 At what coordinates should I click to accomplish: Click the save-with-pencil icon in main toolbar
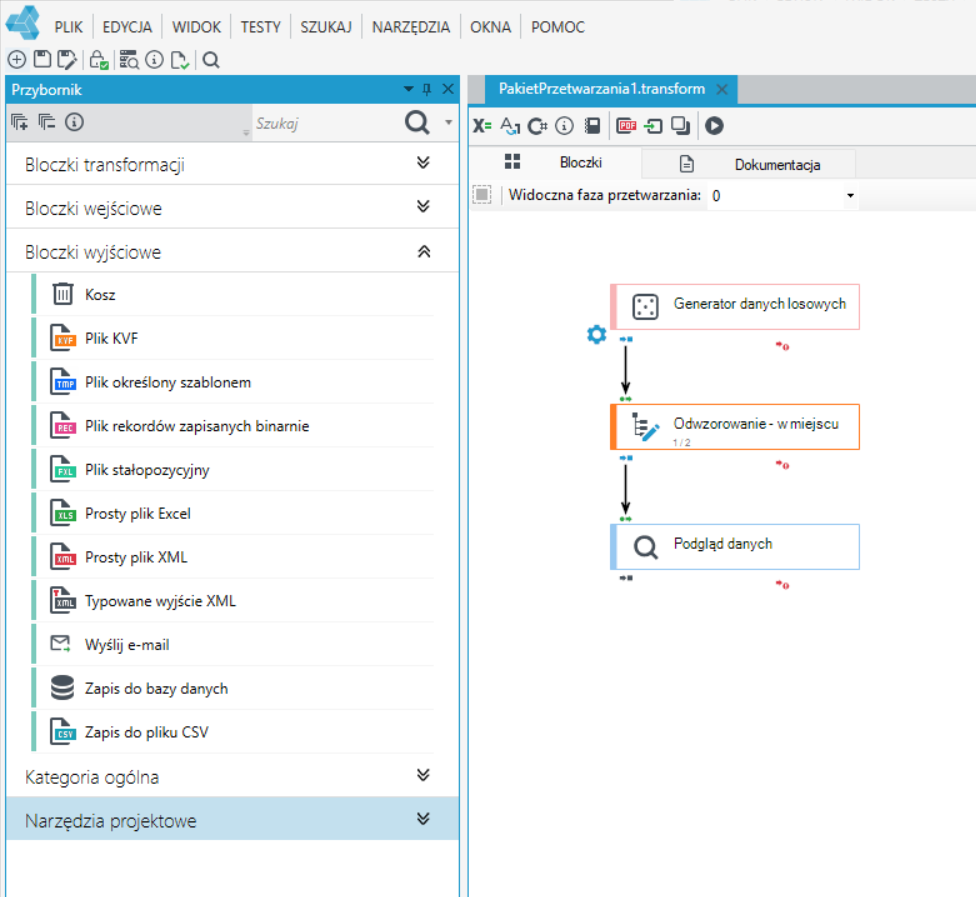click(x=67, y=60)
